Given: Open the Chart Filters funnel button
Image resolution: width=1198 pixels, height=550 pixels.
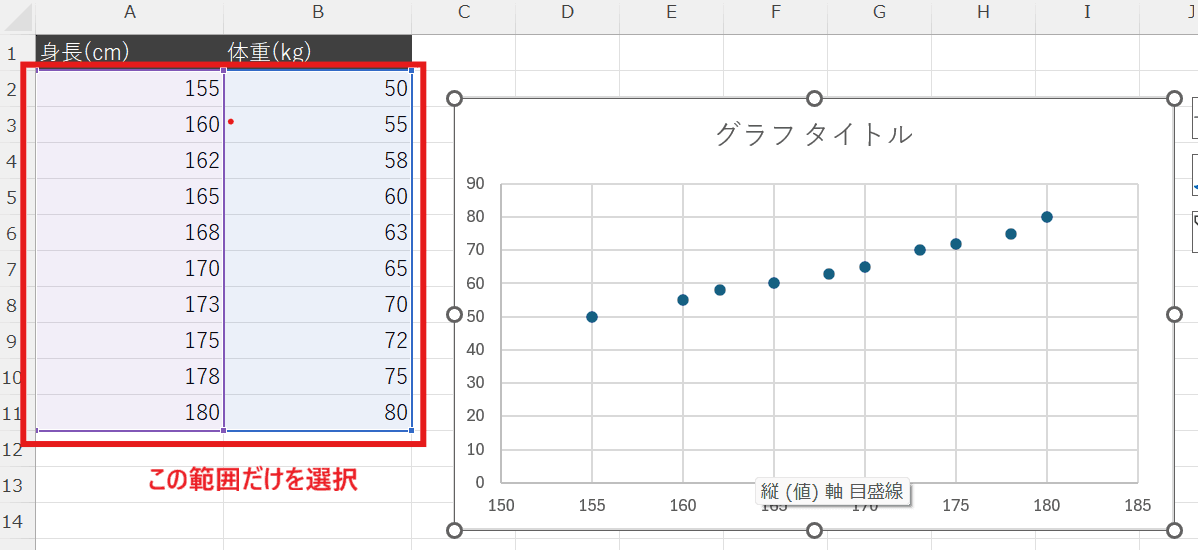Looking at the screenshot, I should tap(1194, 231).
